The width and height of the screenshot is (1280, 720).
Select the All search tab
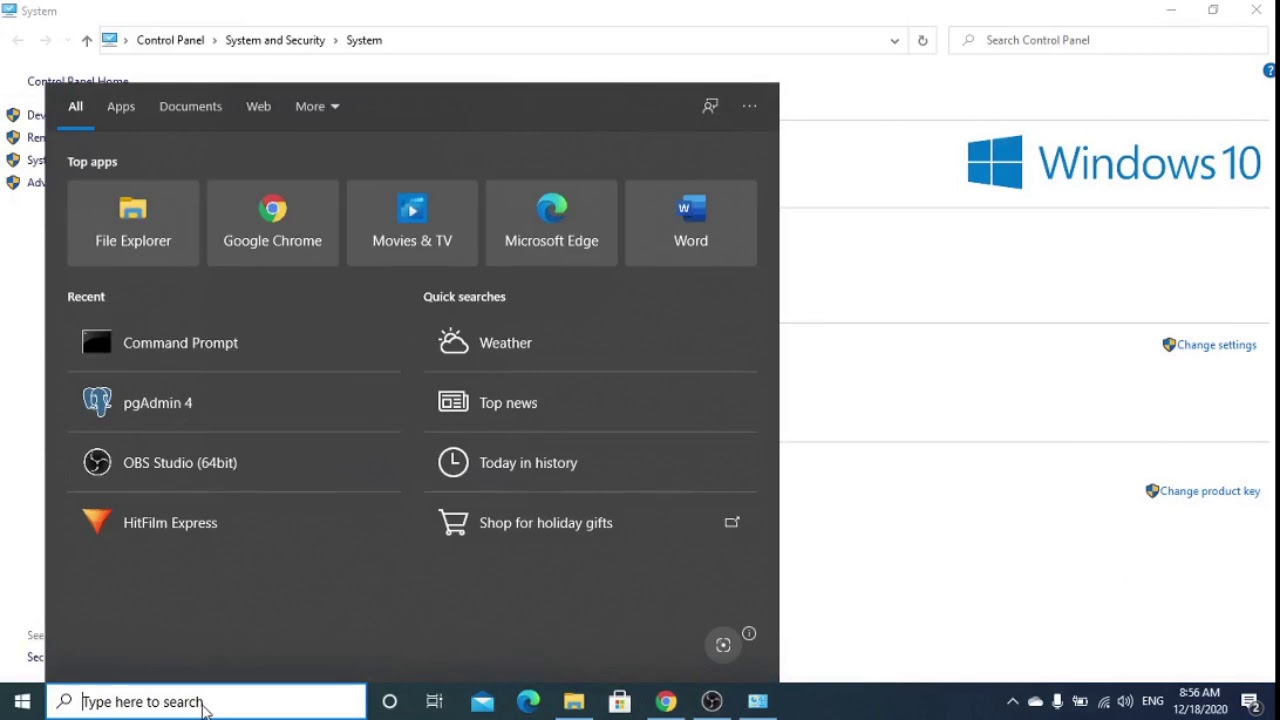pyautogui.click(x=75, y=106)
